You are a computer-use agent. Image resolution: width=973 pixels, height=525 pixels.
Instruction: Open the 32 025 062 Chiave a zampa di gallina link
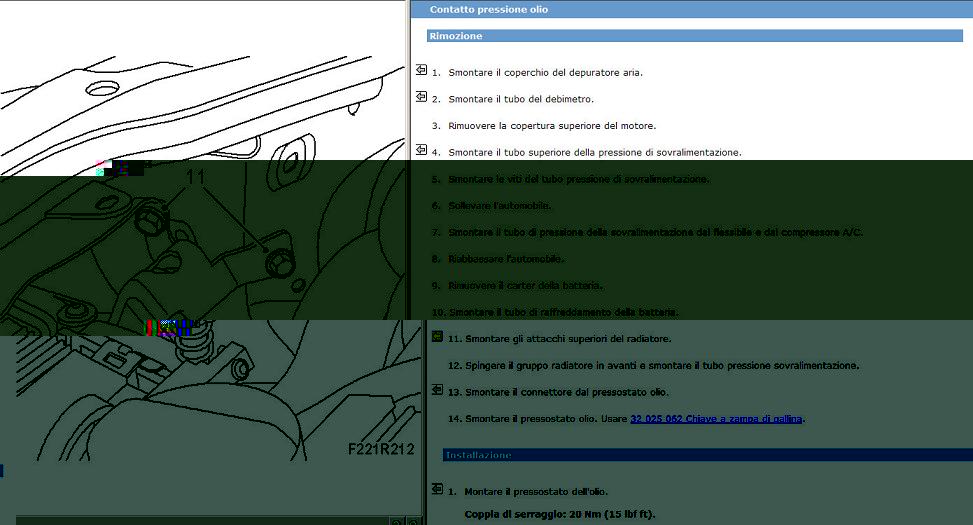(716, 419)
